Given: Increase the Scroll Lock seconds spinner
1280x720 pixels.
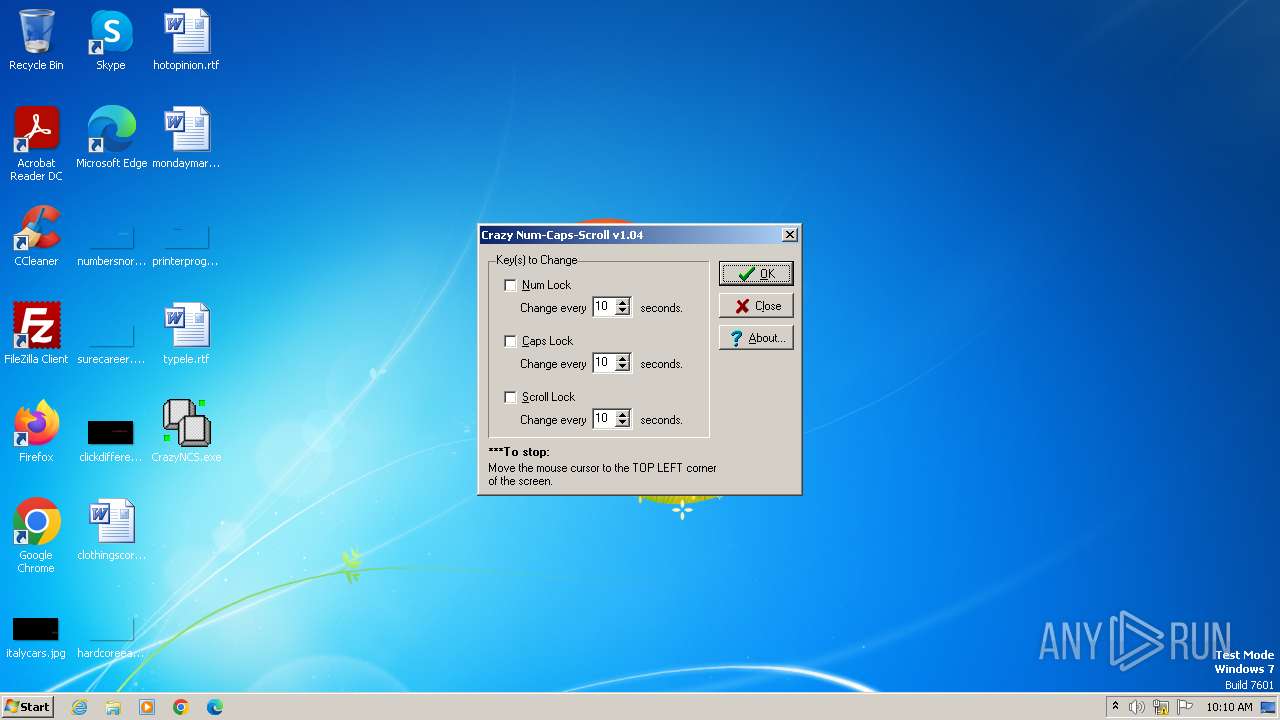Looking at the screenshot, I should point(622,415).
